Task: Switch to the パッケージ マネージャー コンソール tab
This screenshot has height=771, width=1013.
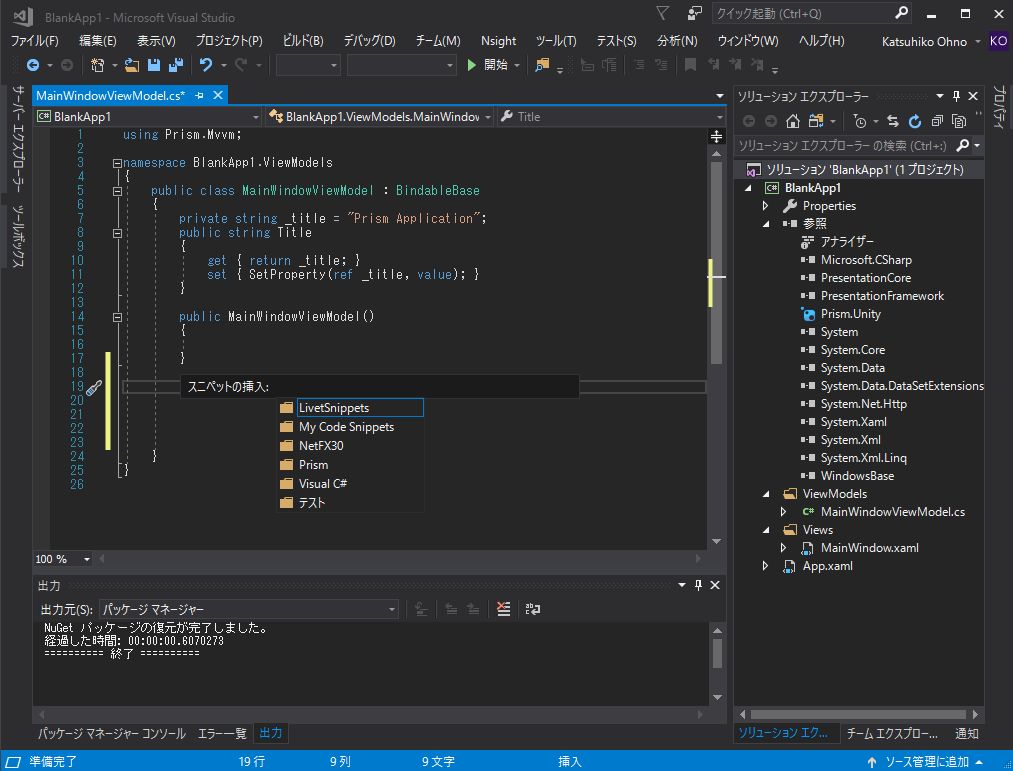Action: coord(112,733)
